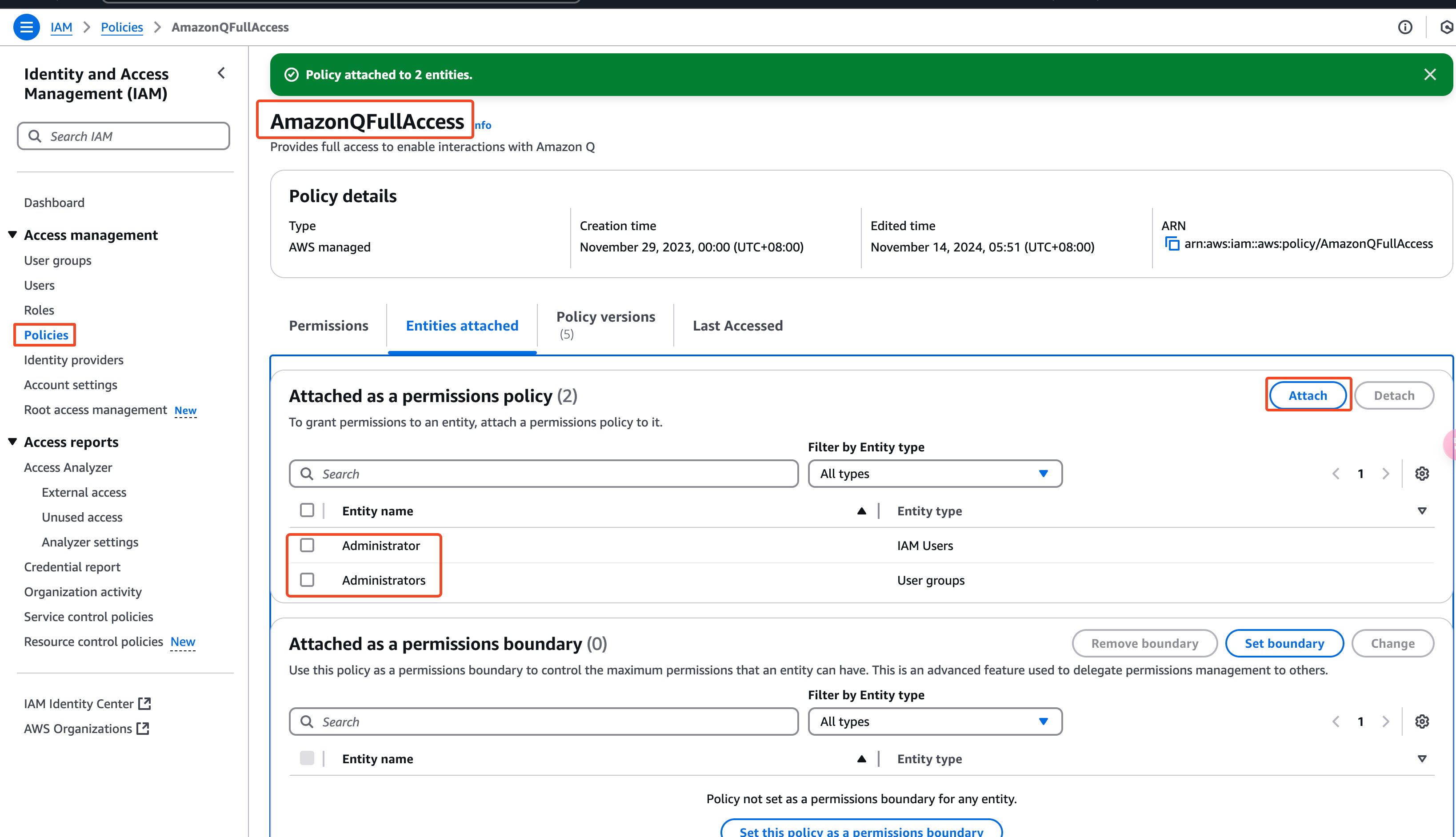Dismiss the green success banner

1429,75
